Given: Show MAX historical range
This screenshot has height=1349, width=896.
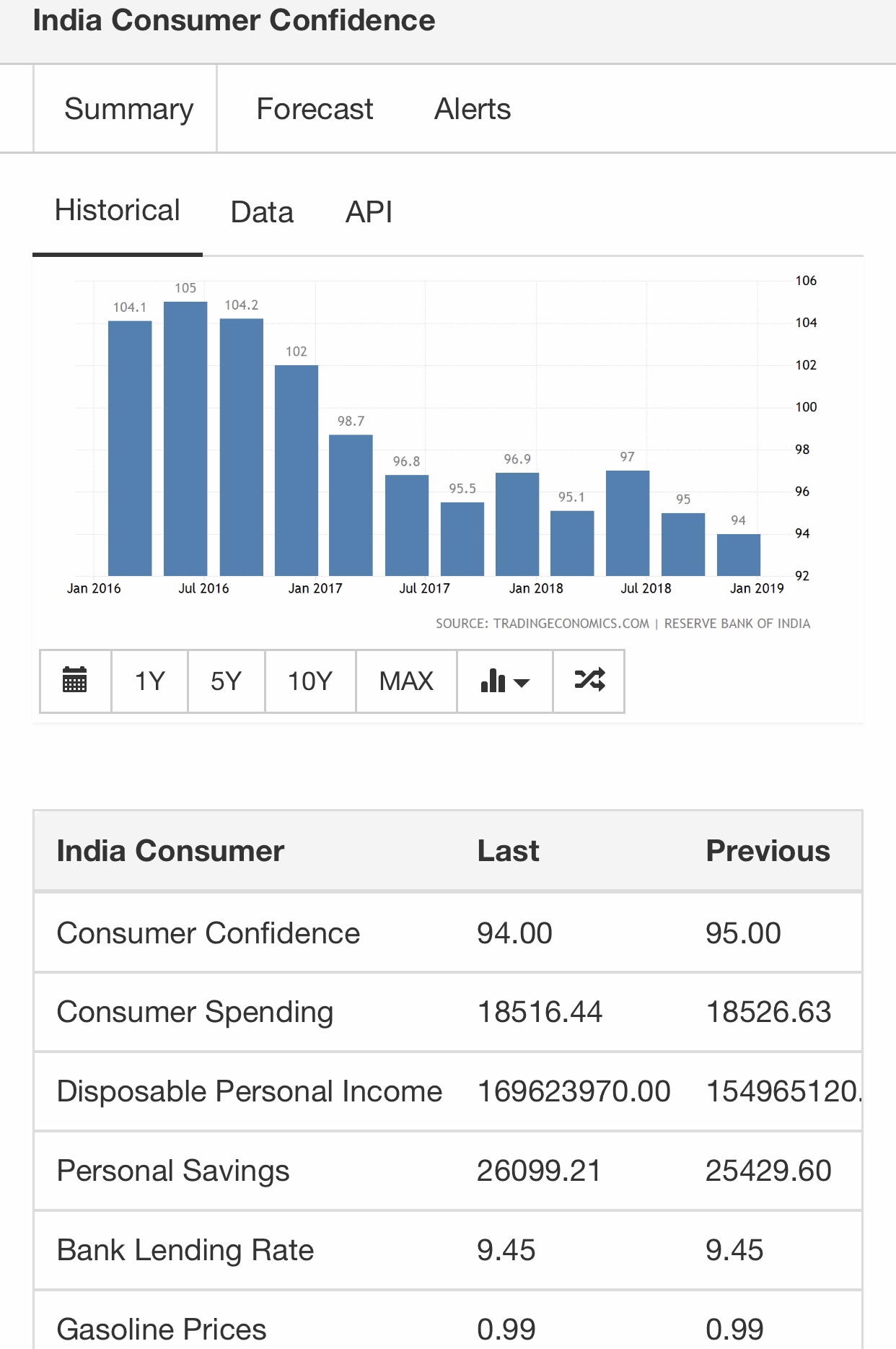Looking at the screenshot, I should (406, 681).
